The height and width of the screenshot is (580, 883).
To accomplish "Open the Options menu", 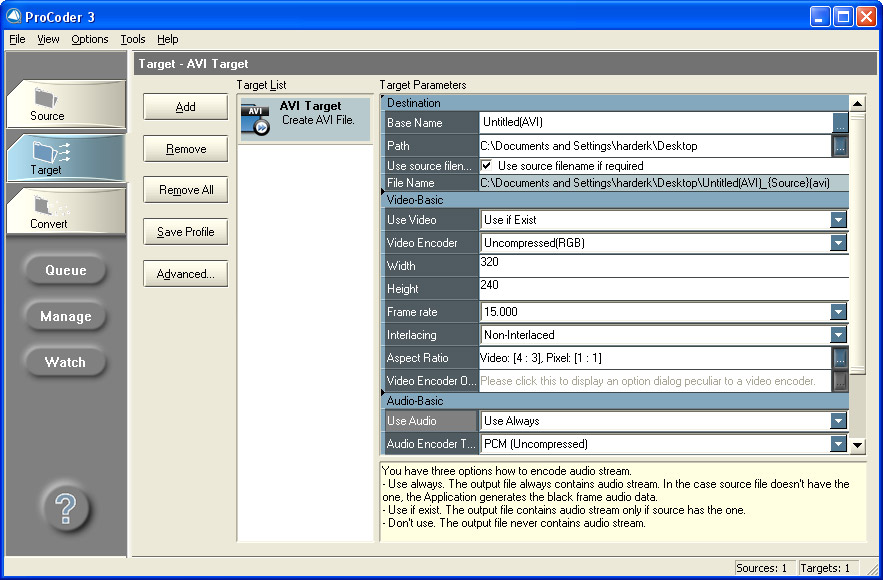I will (90, 39).
